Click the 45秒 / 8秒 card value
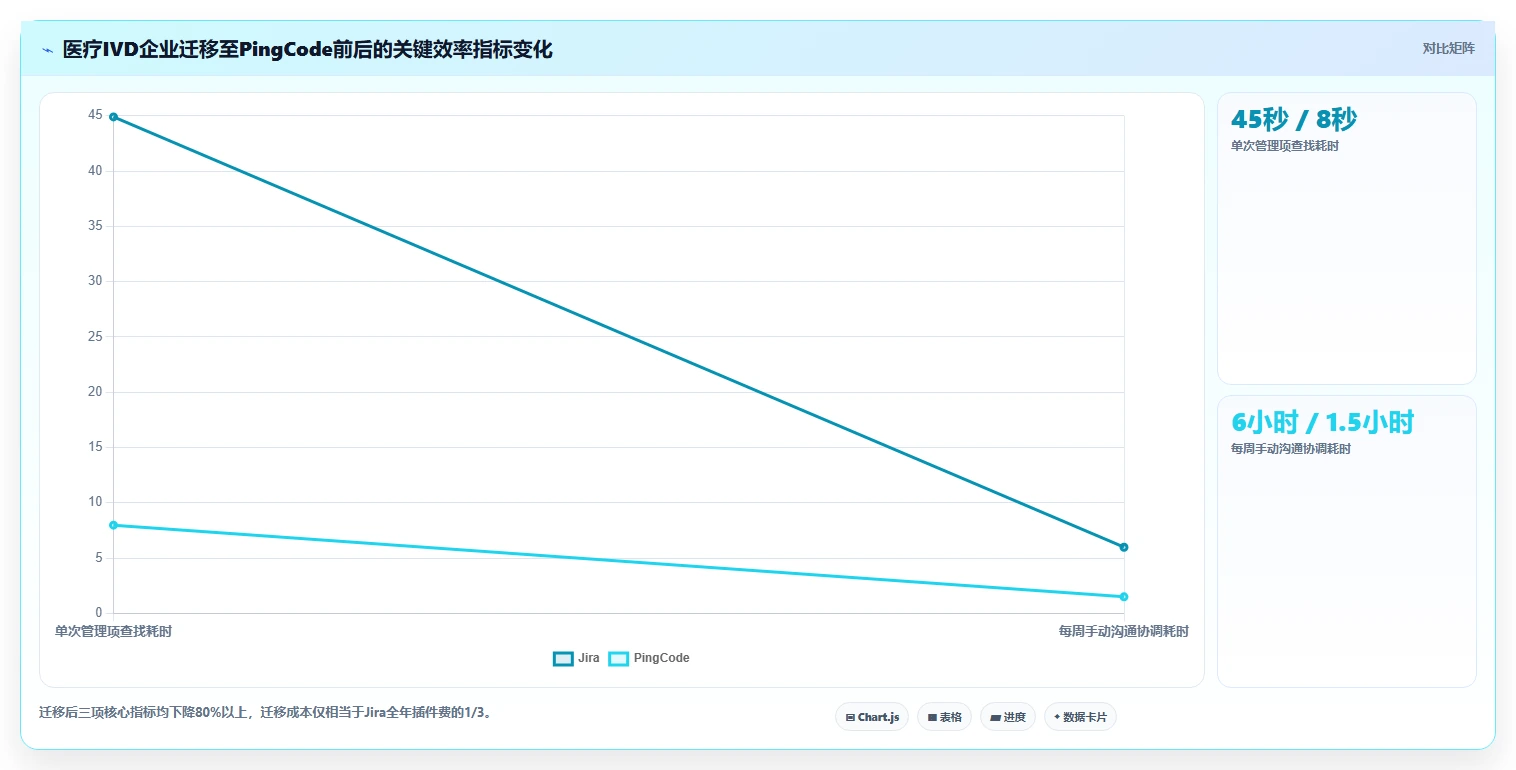 1294,120
